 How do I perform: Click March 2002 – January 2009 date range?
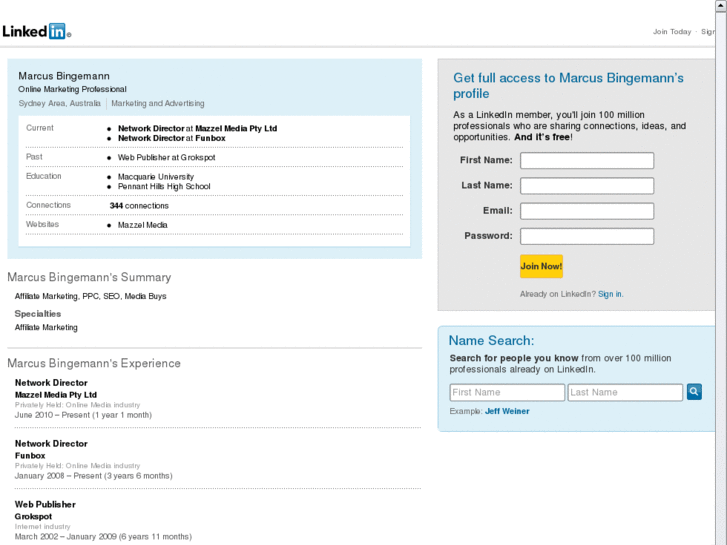(103, 537)
